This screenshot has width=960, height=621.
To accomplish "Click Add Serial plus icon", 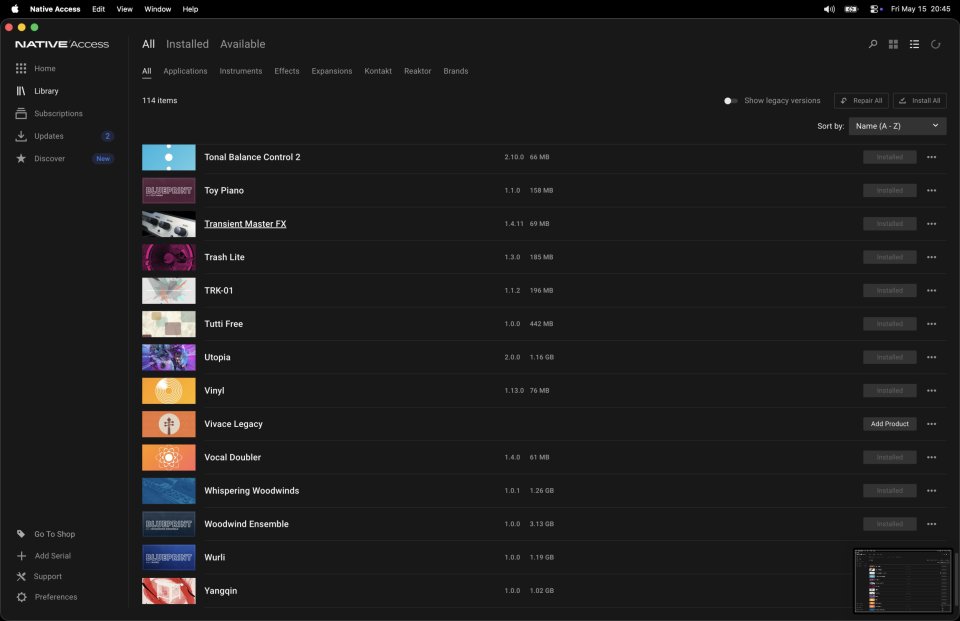I will click(x=21, y=555).
